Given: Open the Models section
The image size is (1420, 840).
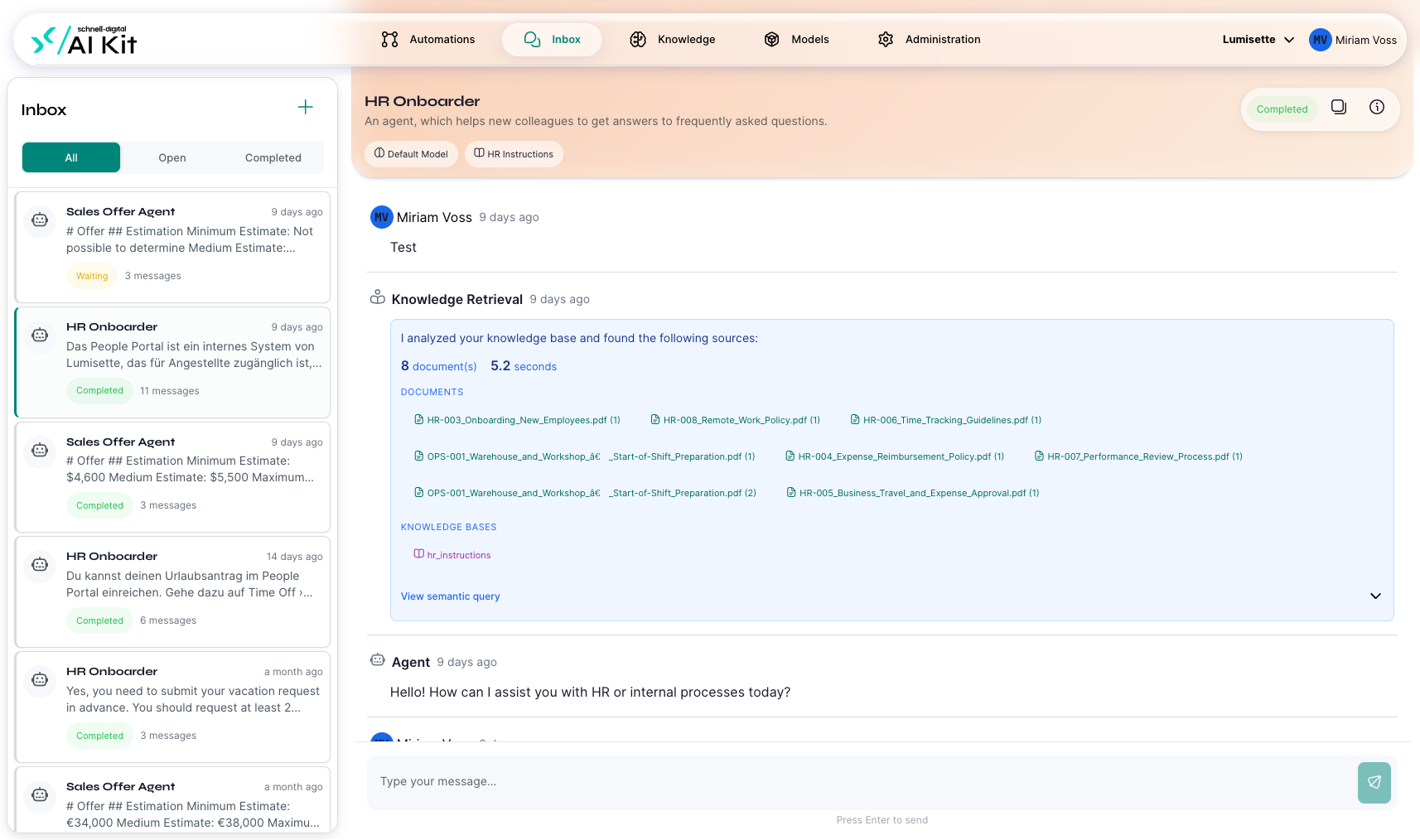Looking at the screenshot, I should (x=796, y=40).
